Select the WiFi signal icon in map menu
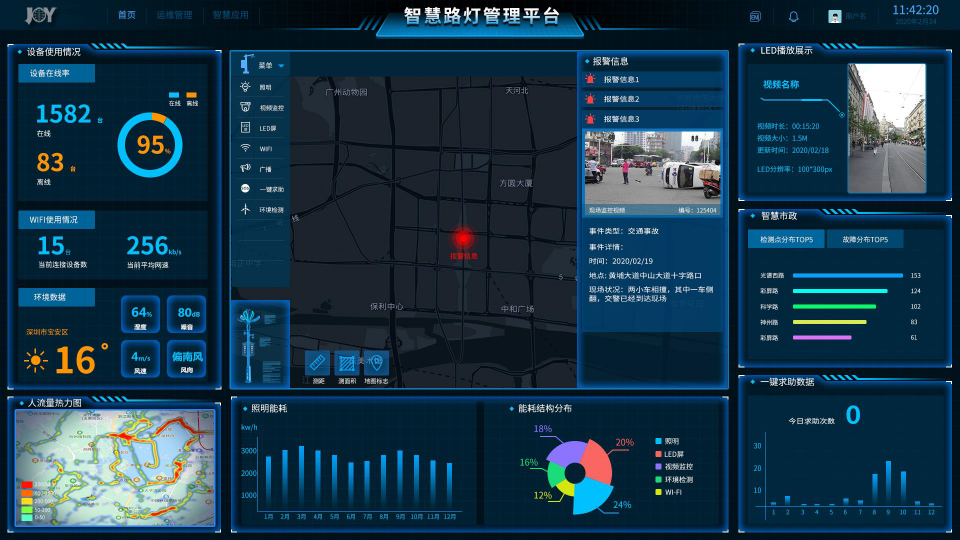960x540 pixels. point(245,148)
